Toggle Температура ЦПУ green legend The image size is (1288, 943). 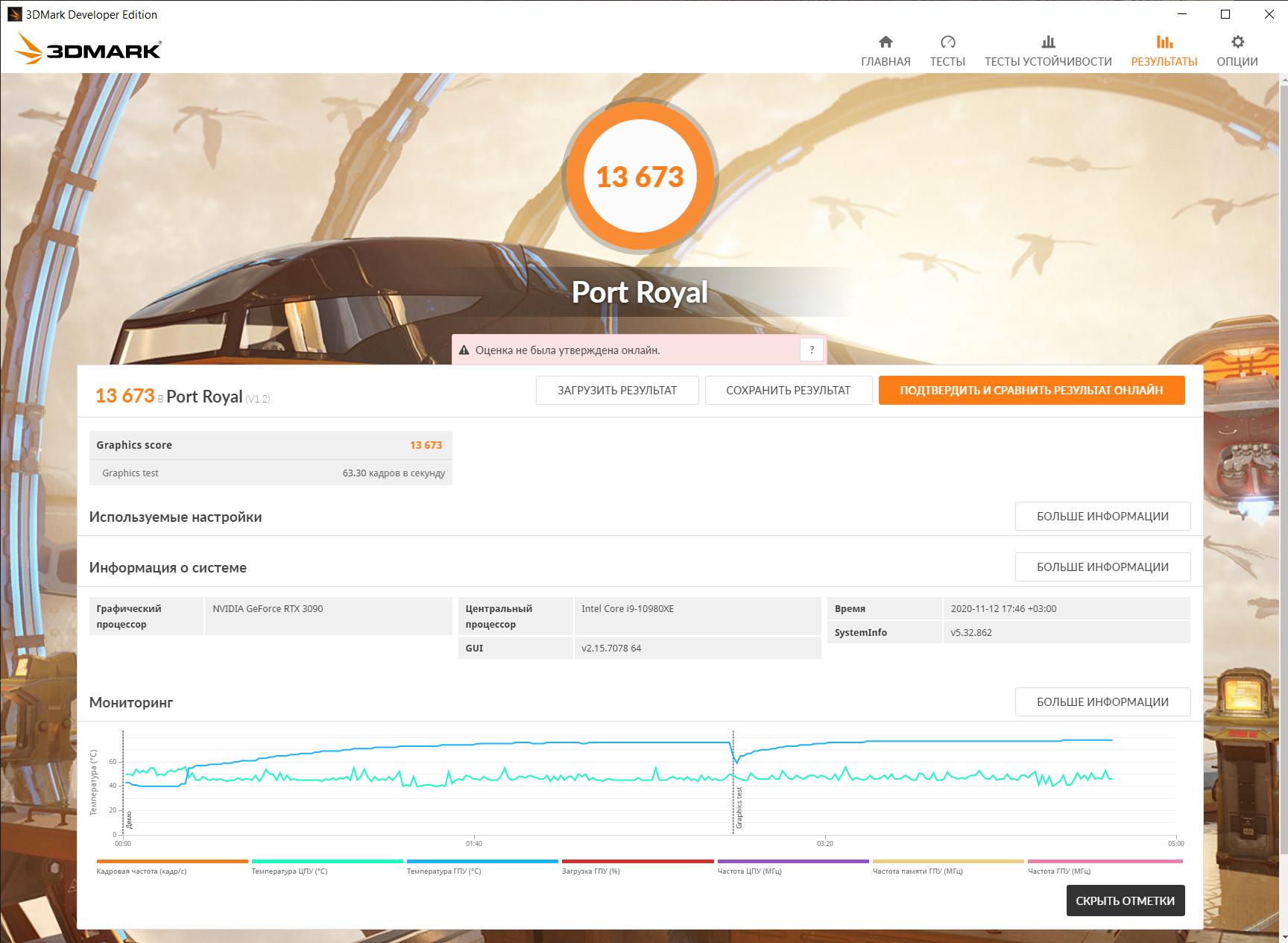pyautogui.click(x=327, y=866)
